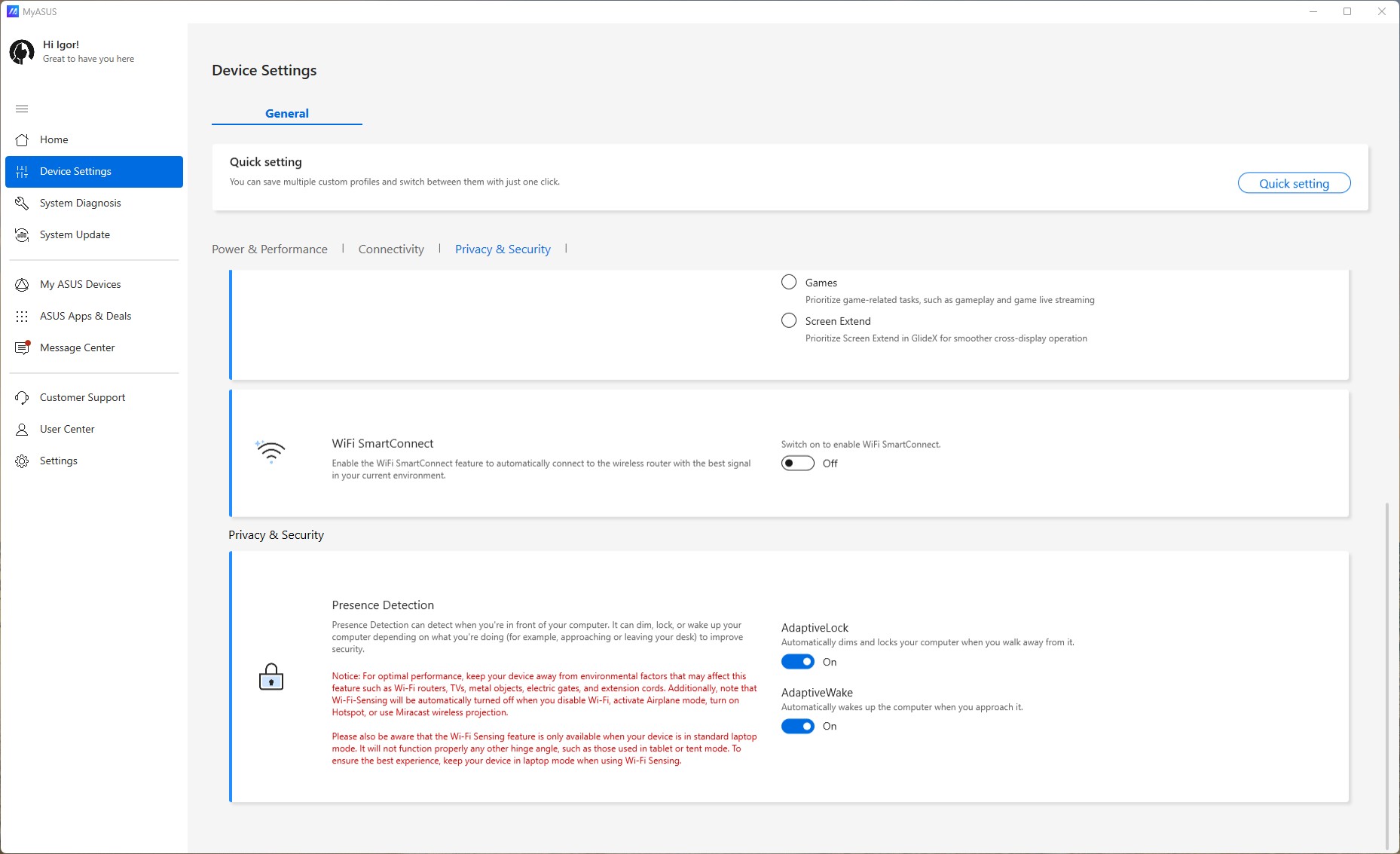Click the 'Hi Igor!' greeting text
Viewport: 1400px width, 854px height.
61,44
